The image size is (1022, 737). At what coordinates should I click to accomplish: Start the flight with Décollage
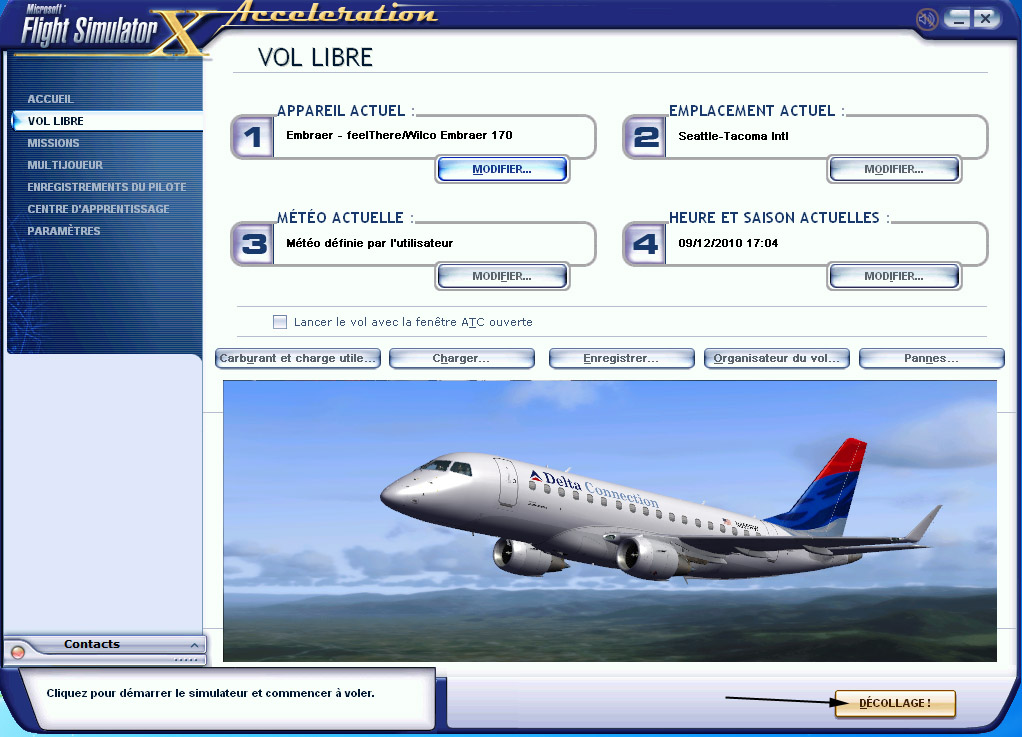(x=895, y=703)
